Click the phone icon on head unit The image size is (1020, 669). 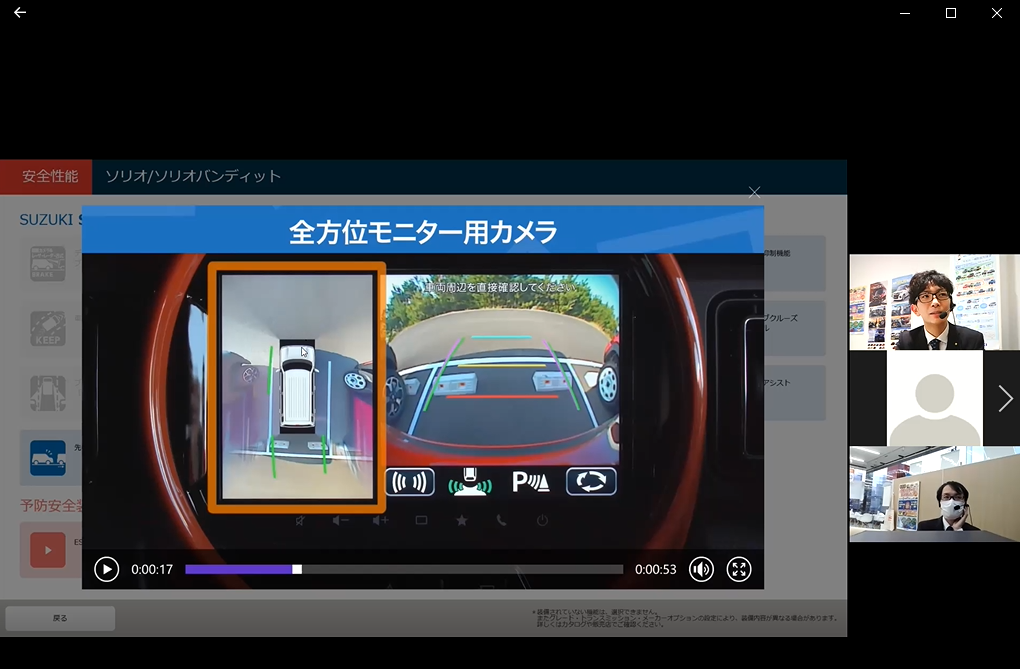502,521
